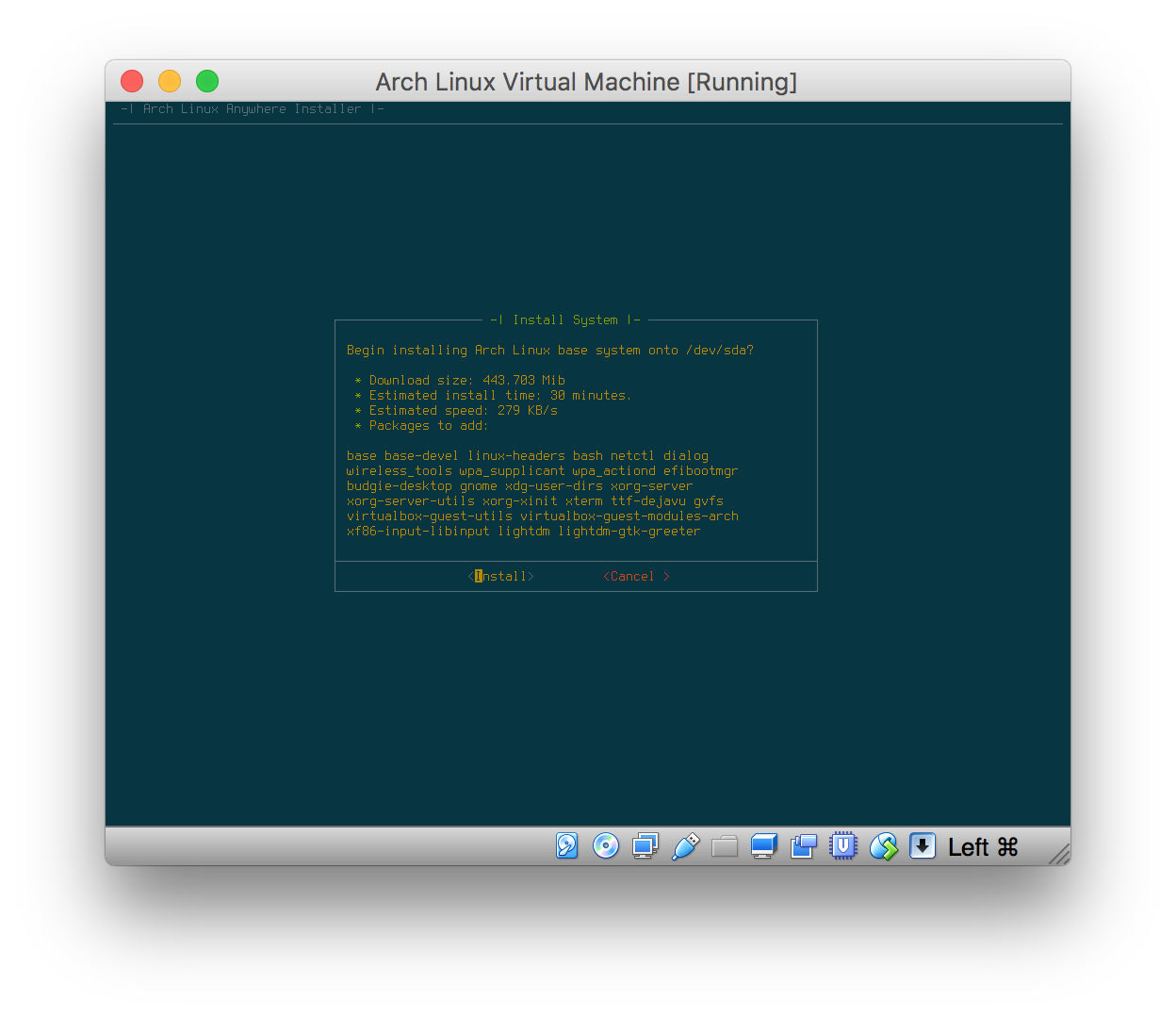The height and width of the screenshot is (1016, 1176).
Task: Click the overlapping-screens recording status icon
Action: tap(804, 845)
